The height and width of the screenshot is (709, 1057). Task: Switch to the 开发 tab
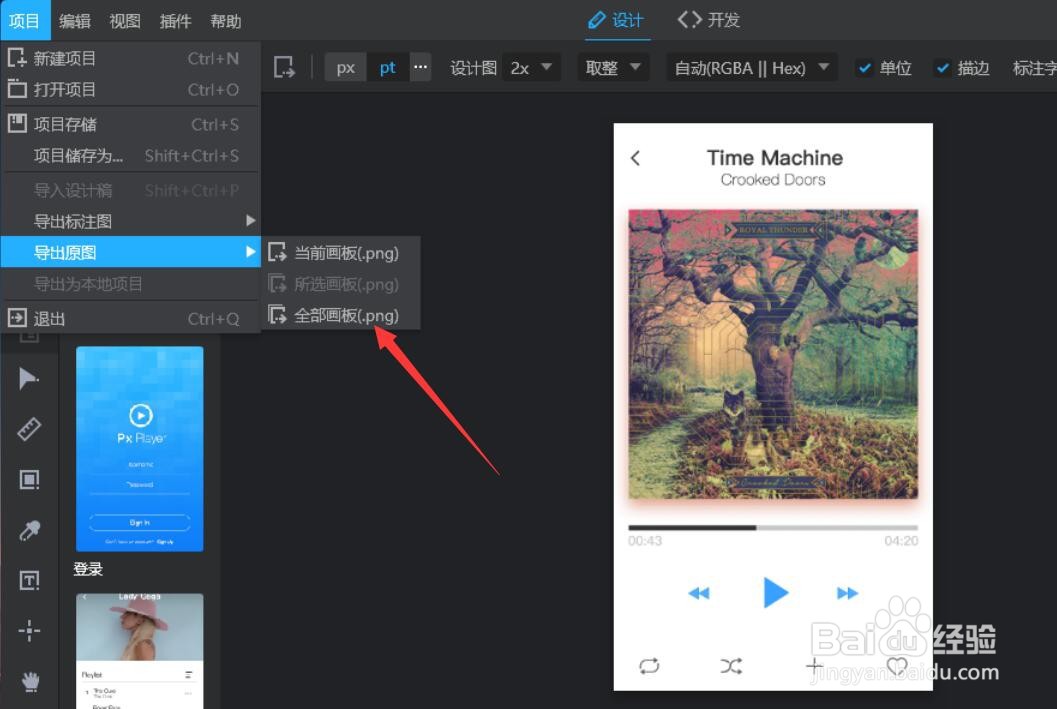pos(708,20)
